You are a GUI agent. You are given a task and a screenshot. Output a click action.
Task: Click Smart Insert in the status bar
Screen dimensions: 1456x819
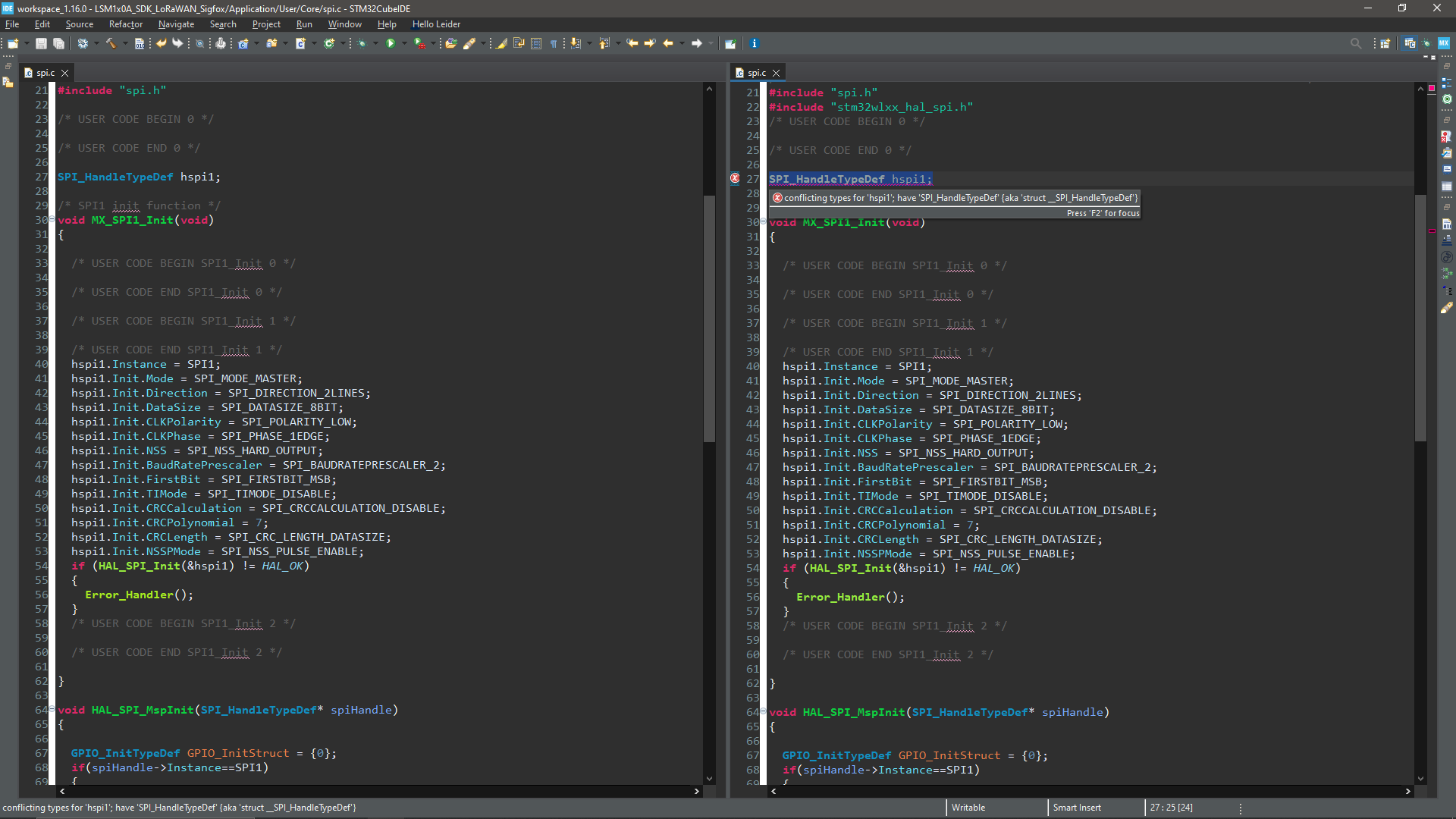click(1077, 808)
